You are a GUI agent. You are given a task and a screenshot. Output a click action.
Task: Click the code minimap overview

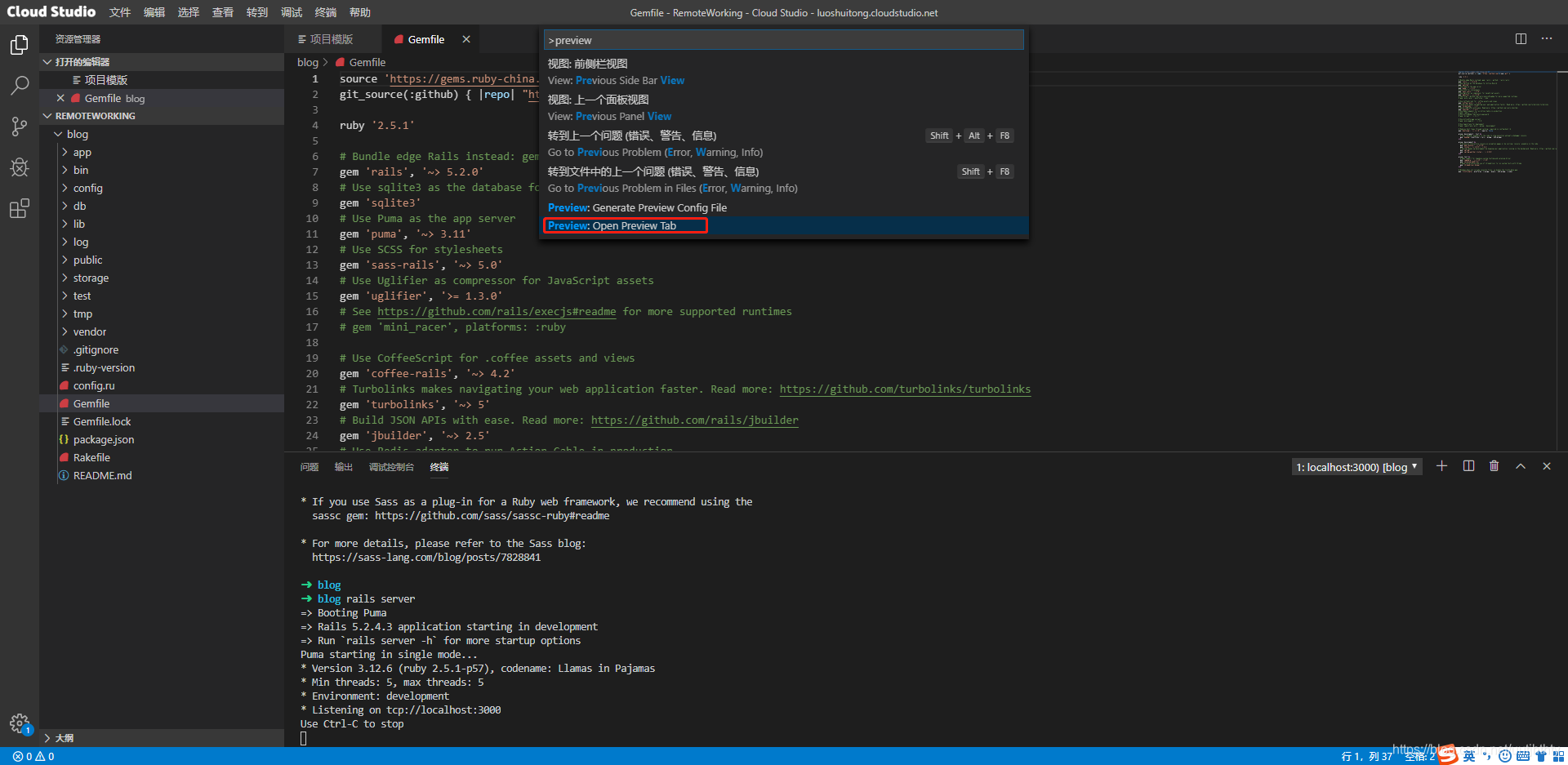coord(1506,122)
